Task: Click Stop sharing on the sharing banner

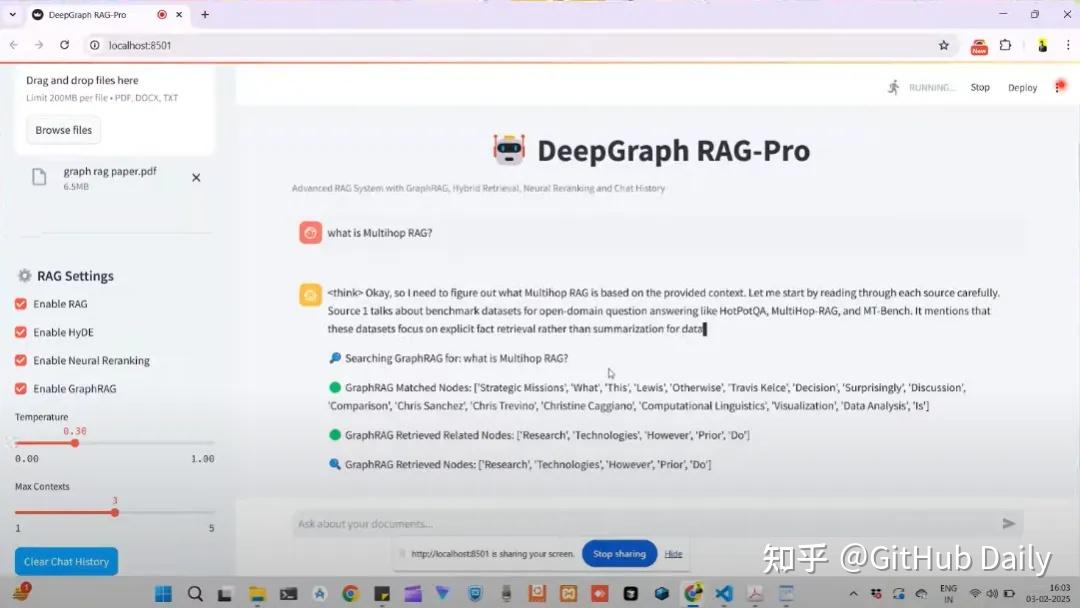Action: [x=619, y=553]
